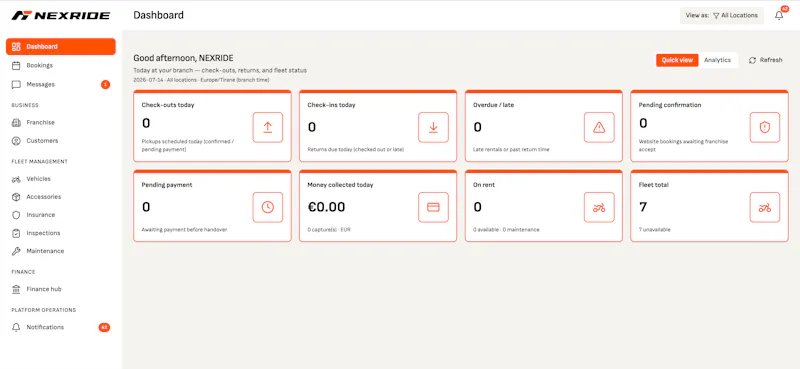Open Bookings from the sidebar

61,65
